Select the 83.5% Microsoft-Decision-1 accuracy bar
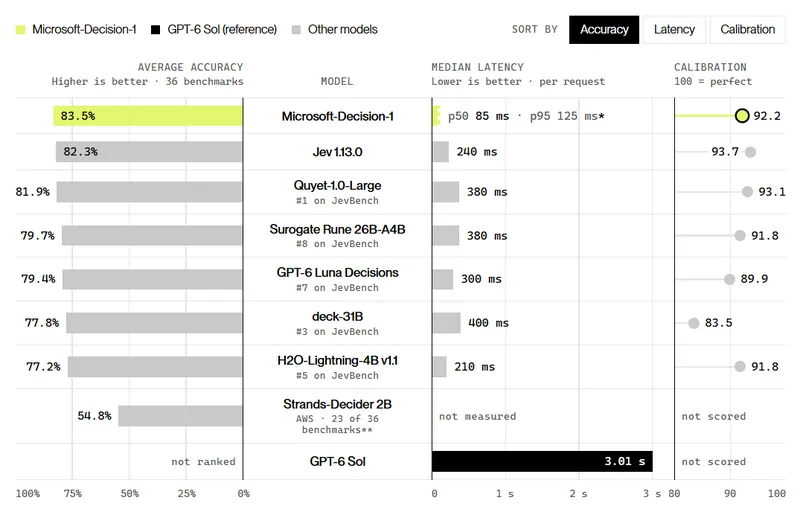The image size is (800, 509). (x=148, y=116)
